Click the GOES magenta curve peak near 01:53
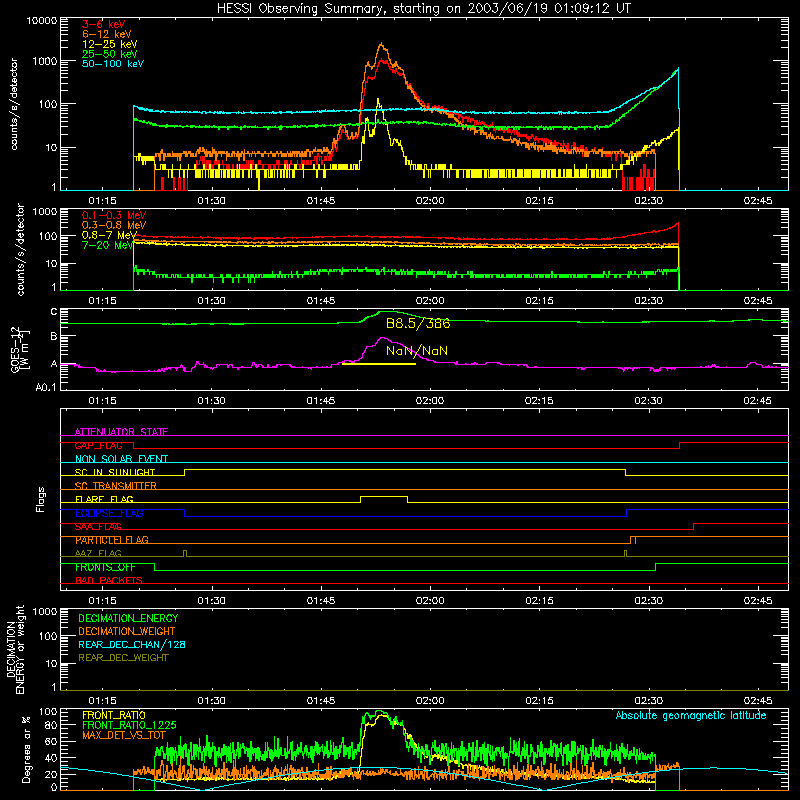This screenshot has width=800, height=800. tap(382, 338)
